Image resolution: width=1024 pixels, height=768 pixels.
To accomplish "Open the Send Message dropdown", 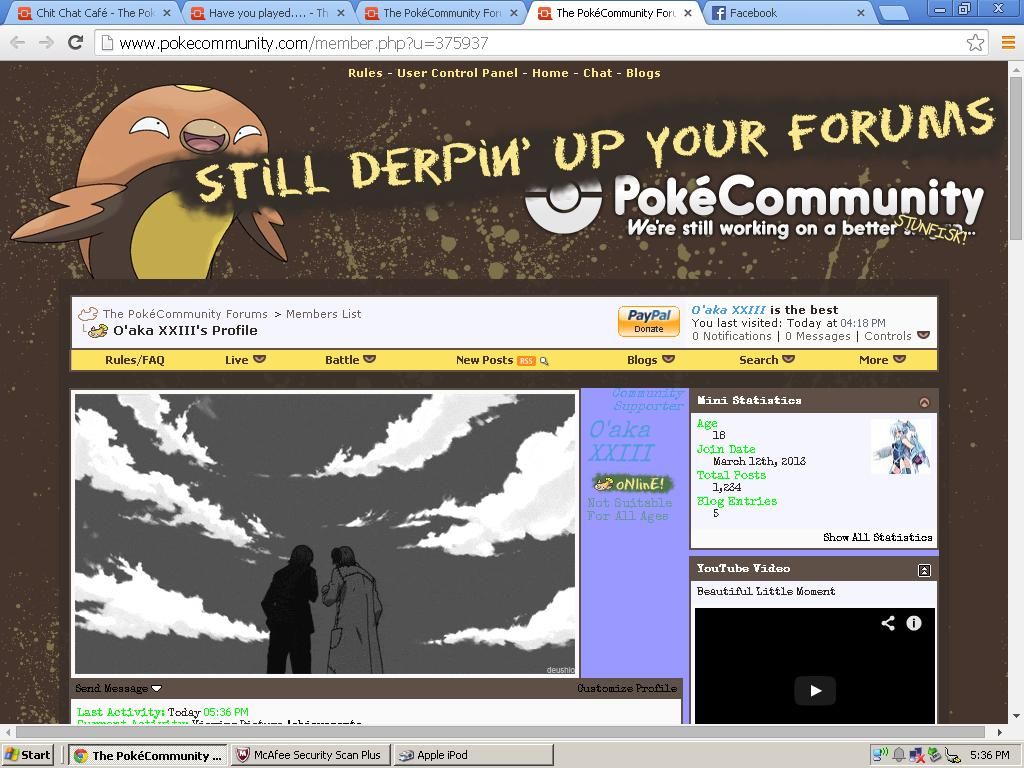I will (118, 688).
